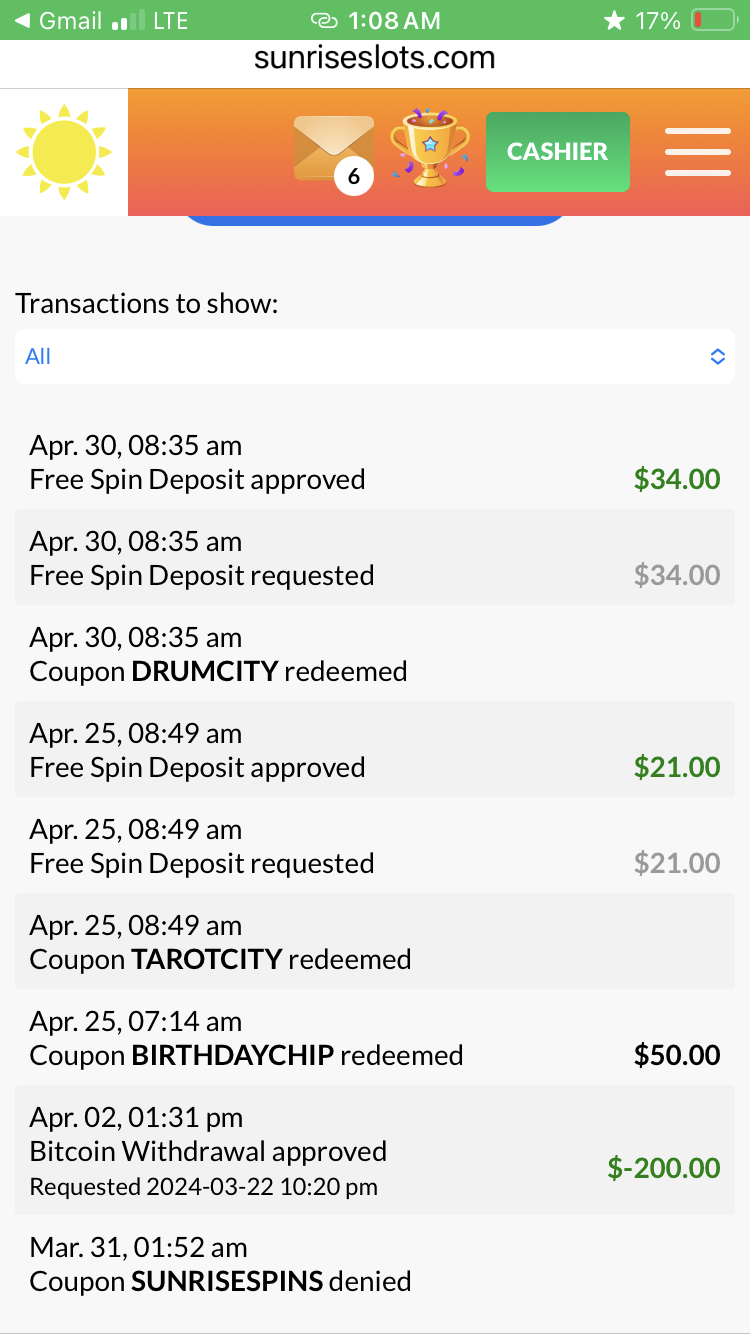This screenshot has width=750, height=1334.
Task: Tap the message count badge showing 6
Action: pyautogui.click(x=353, y=177)
